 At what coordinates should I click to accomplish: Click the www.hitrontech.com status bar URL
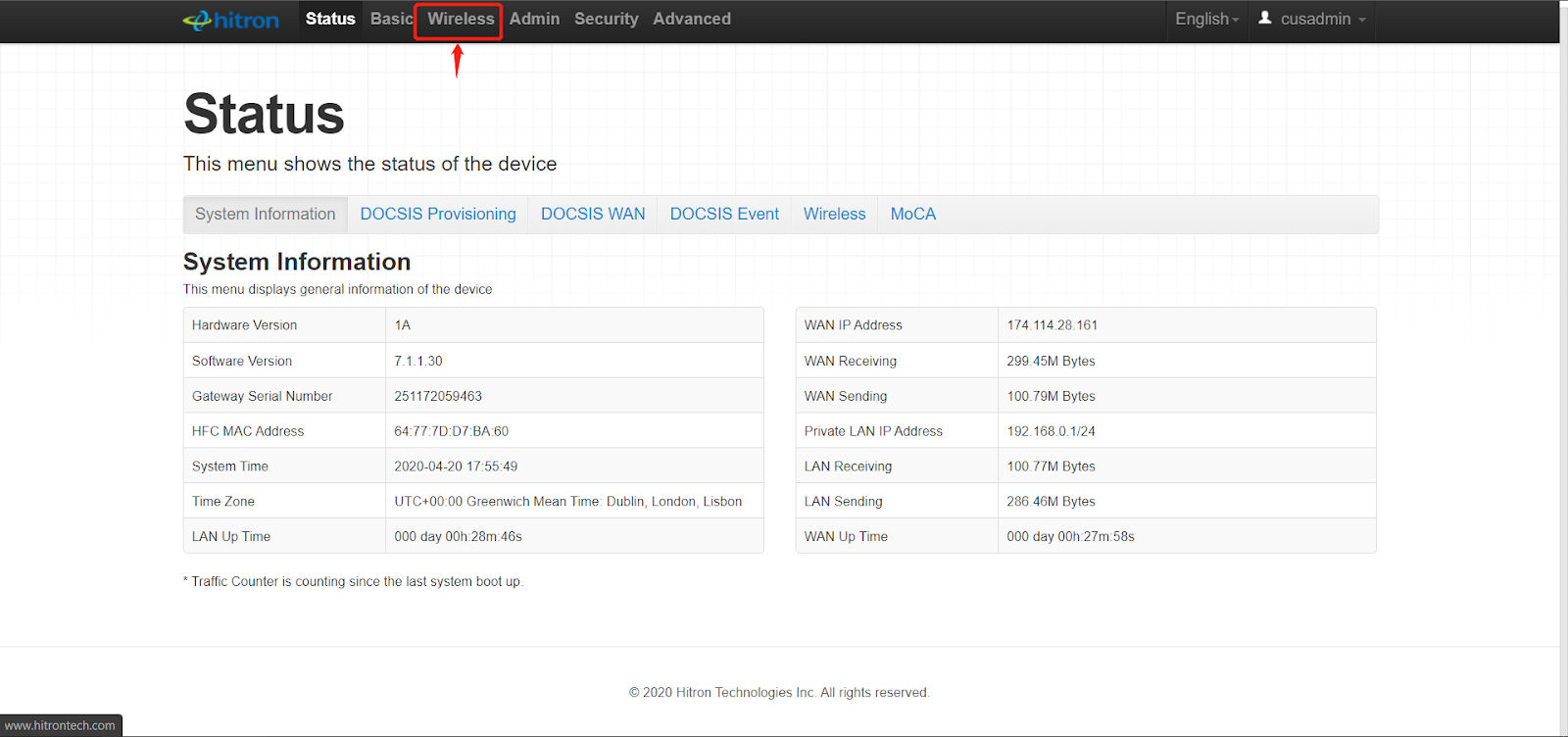(60, 726)
